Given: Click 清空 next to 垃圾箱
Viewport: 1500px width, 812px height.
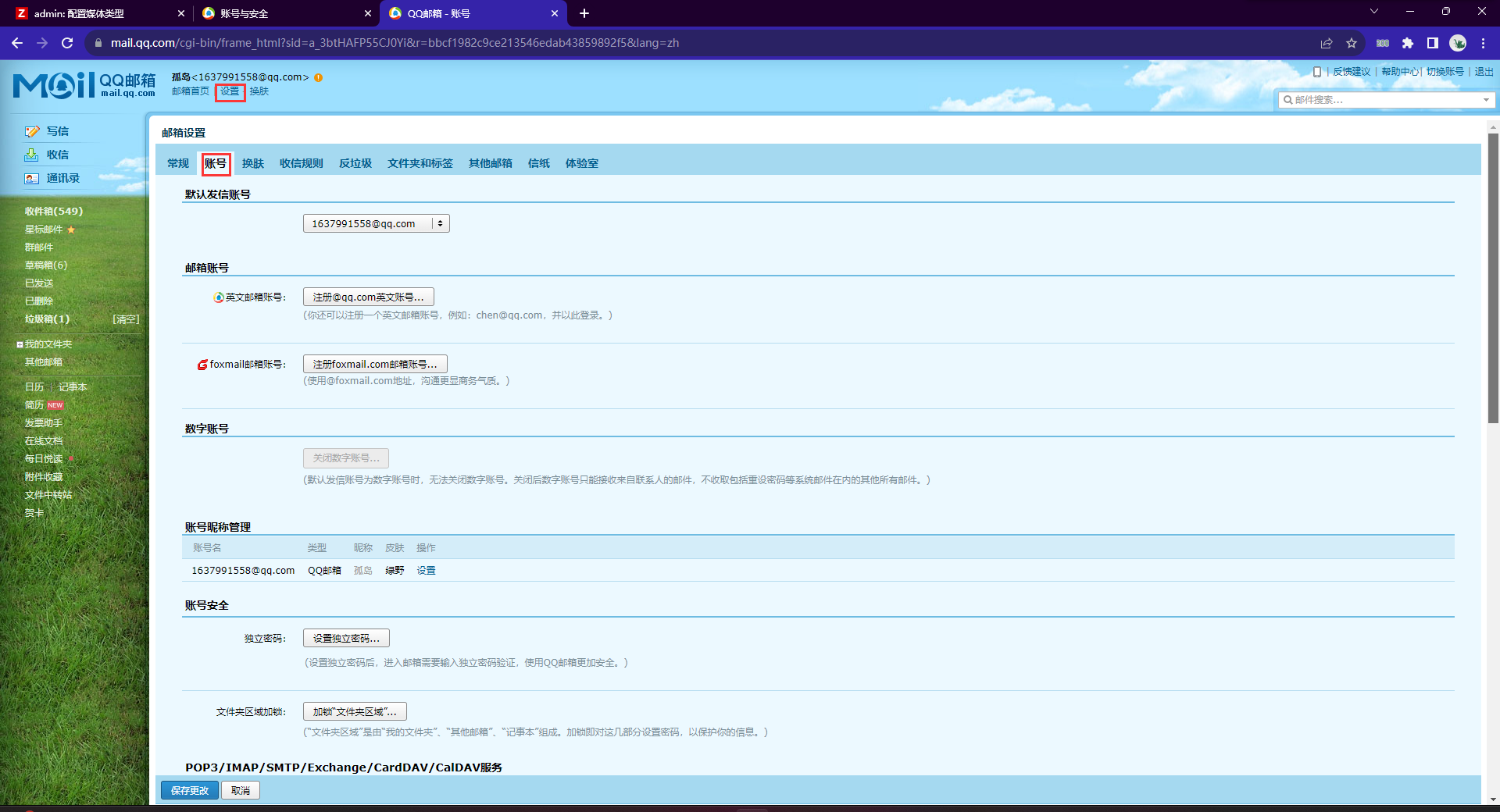Looking at the screenshot, I should [x=126, y=319].
